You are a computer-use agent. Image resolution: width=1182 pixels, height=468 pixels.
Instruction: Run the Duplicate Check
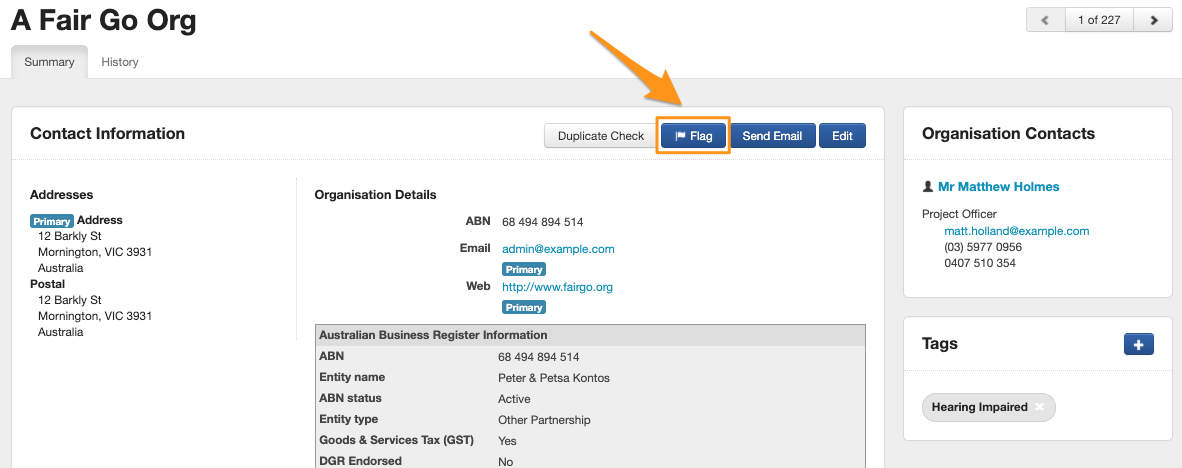600,136
